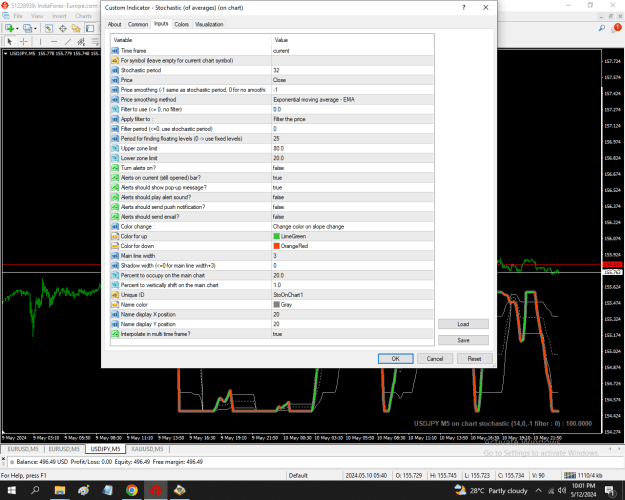Toggle the Navigator folder-star icon
The image size is (625, 500).
click(x=76, y=28)
